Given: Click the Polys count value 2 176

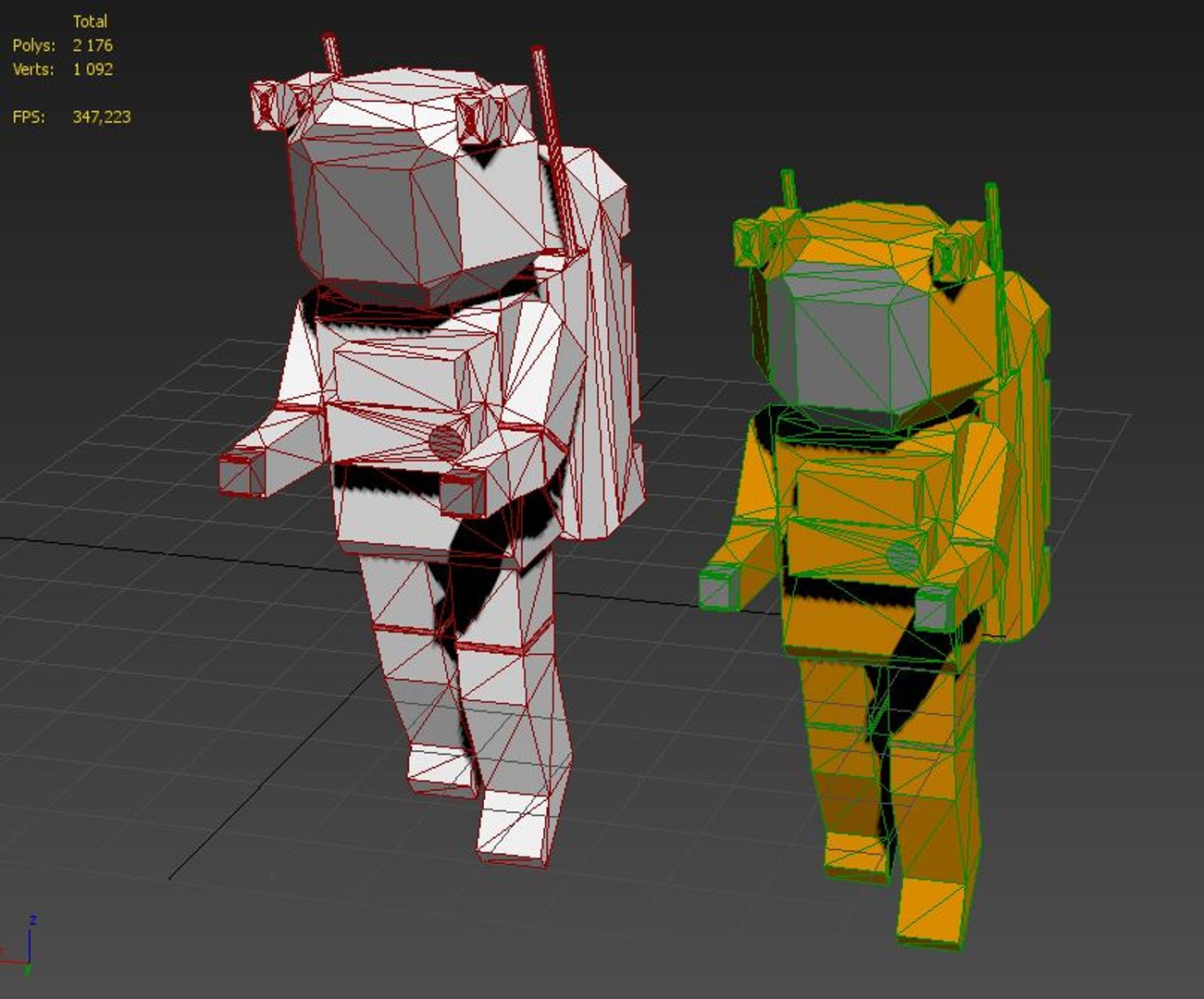Looking at the screenshot, I should (93, 45).
